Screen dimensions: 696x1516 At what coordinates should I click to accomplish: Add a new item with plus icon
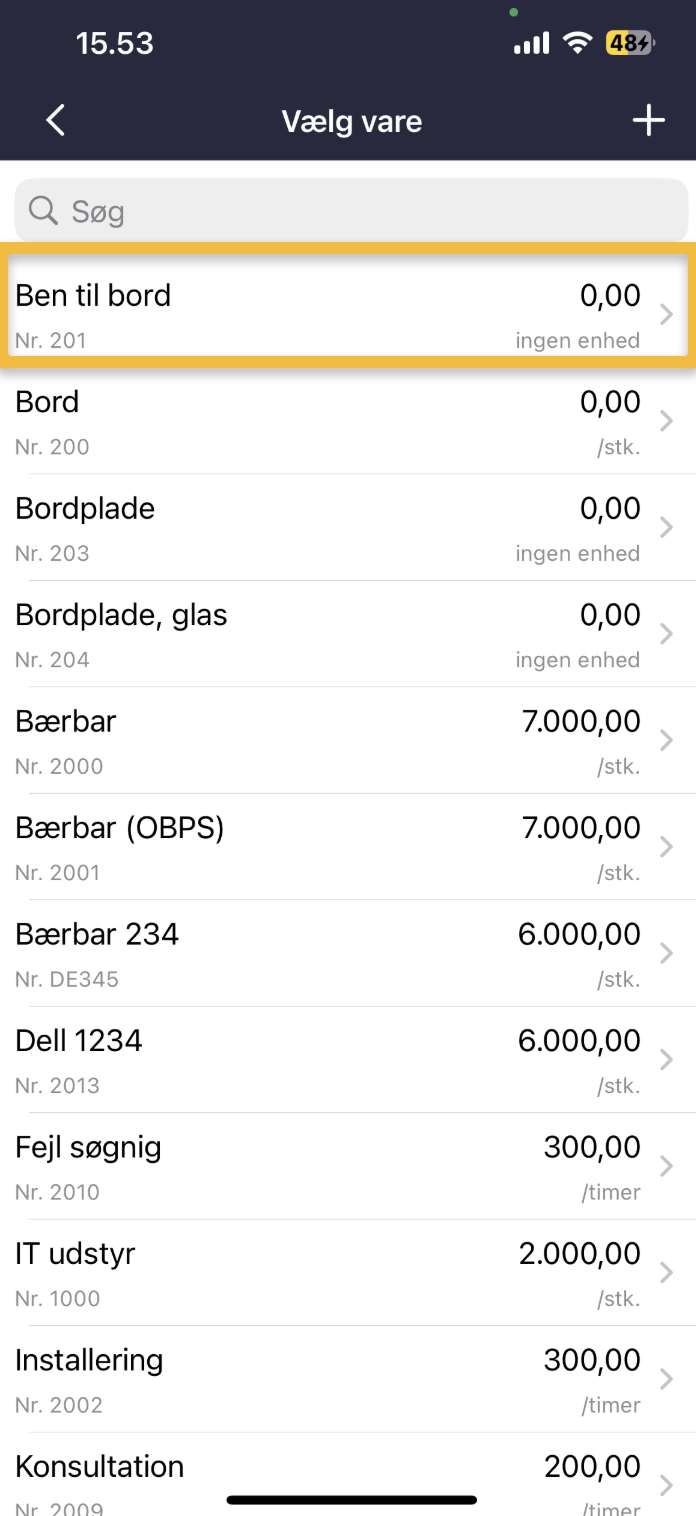pyautogui.click(x=648, y=121)
